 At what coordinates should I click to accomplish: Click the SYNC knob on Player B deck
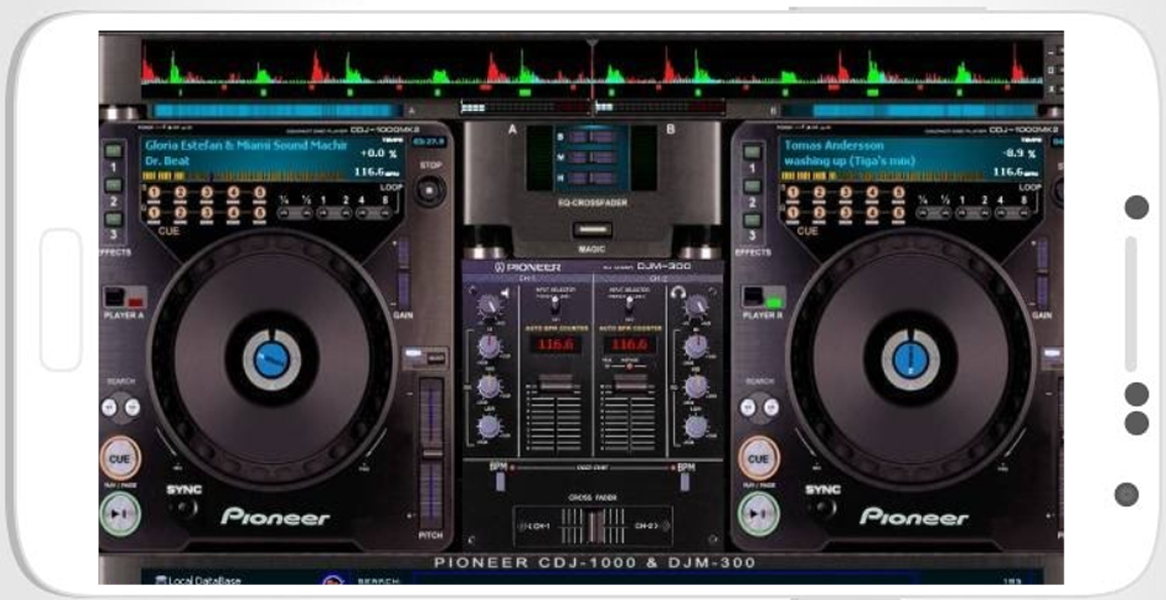click(x=821, y=509)
